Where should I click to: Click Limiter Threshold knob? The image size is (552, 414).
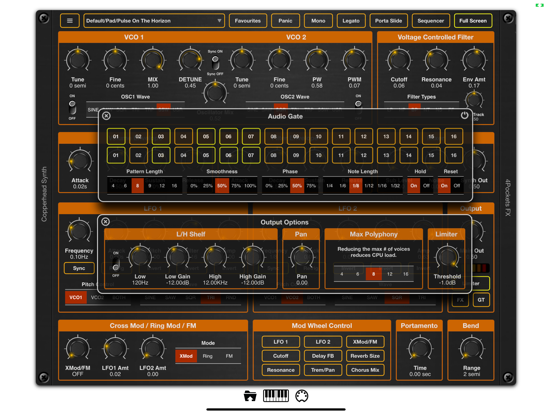click(x=447, y=257)
